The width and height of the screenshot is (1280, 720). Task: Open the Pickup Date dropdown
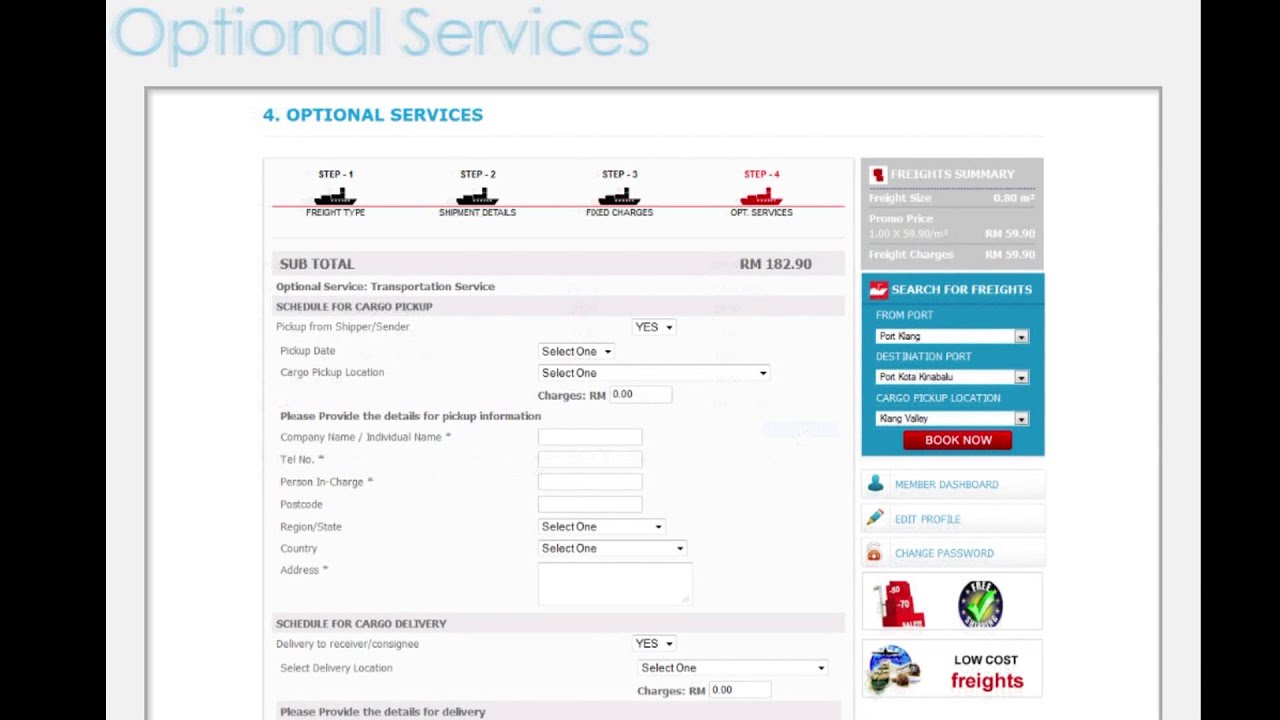[576, 351]
